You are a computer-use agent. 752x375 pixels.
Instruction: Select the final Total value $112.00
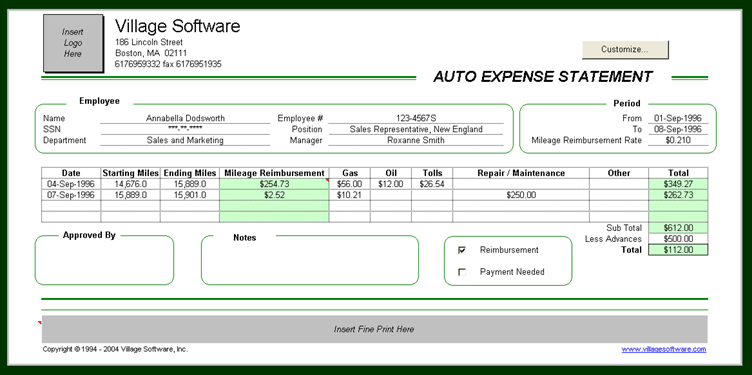[x=678, y=250]
